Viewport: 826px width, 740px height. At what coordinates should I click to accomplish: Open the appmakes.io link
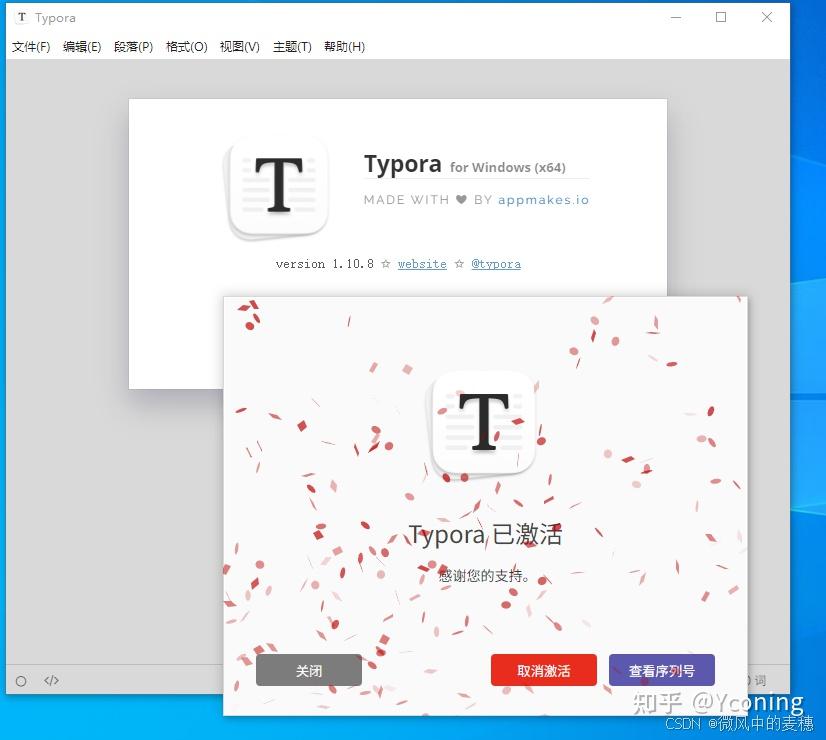543,199
